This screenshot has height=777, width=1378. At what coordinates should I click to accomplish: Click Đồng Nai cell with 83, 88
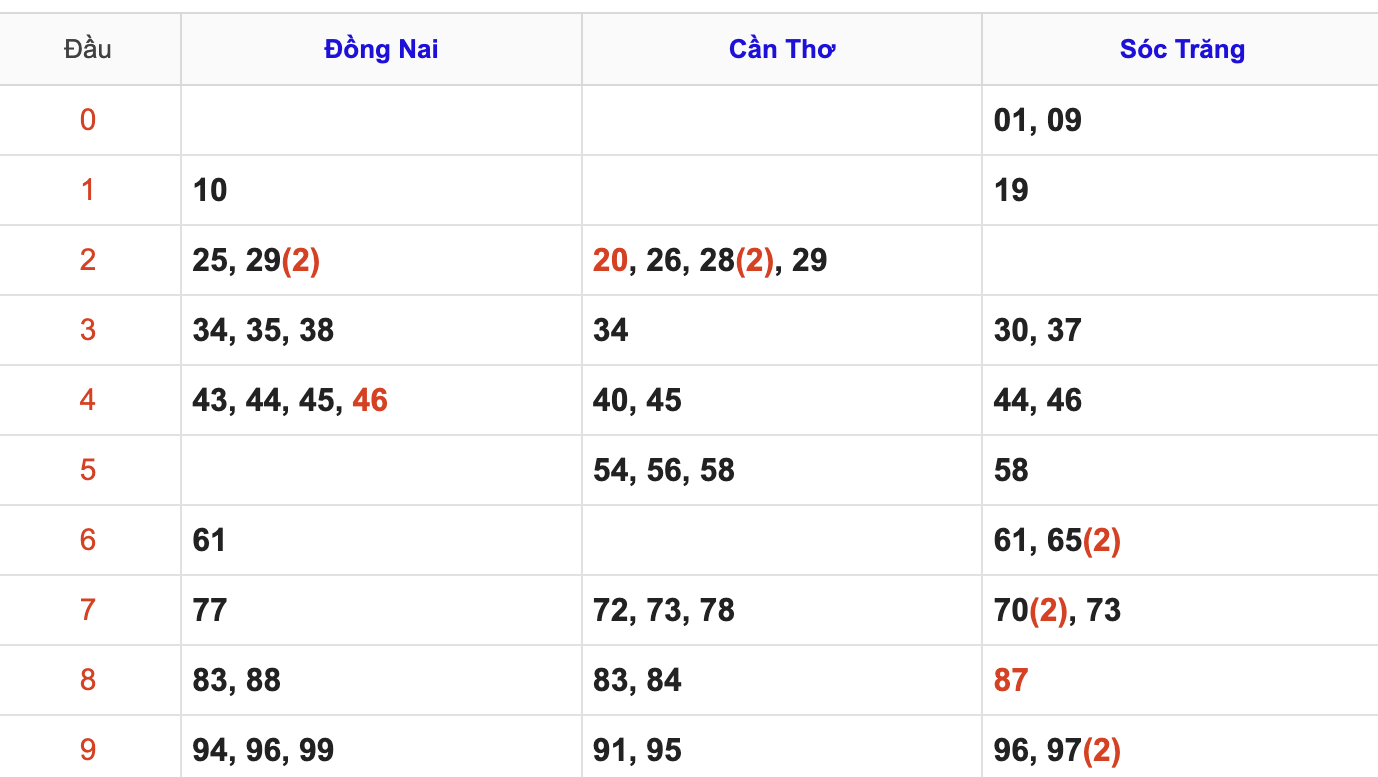tap(381, 680)
